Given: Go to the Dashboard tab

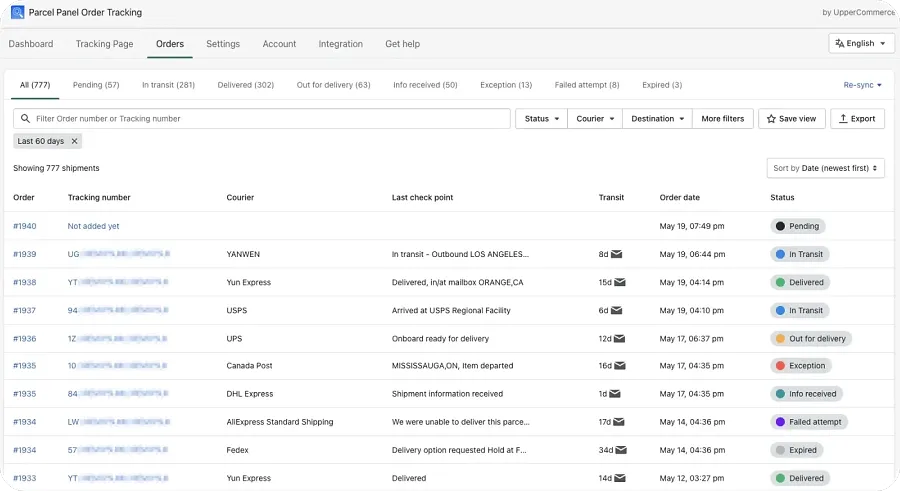Looking at the screenshot, I should coord(31,44).
